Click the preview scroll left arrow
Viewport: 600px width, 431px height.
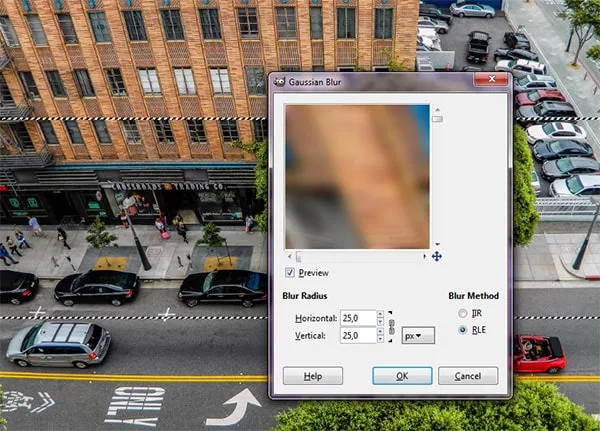290,256
